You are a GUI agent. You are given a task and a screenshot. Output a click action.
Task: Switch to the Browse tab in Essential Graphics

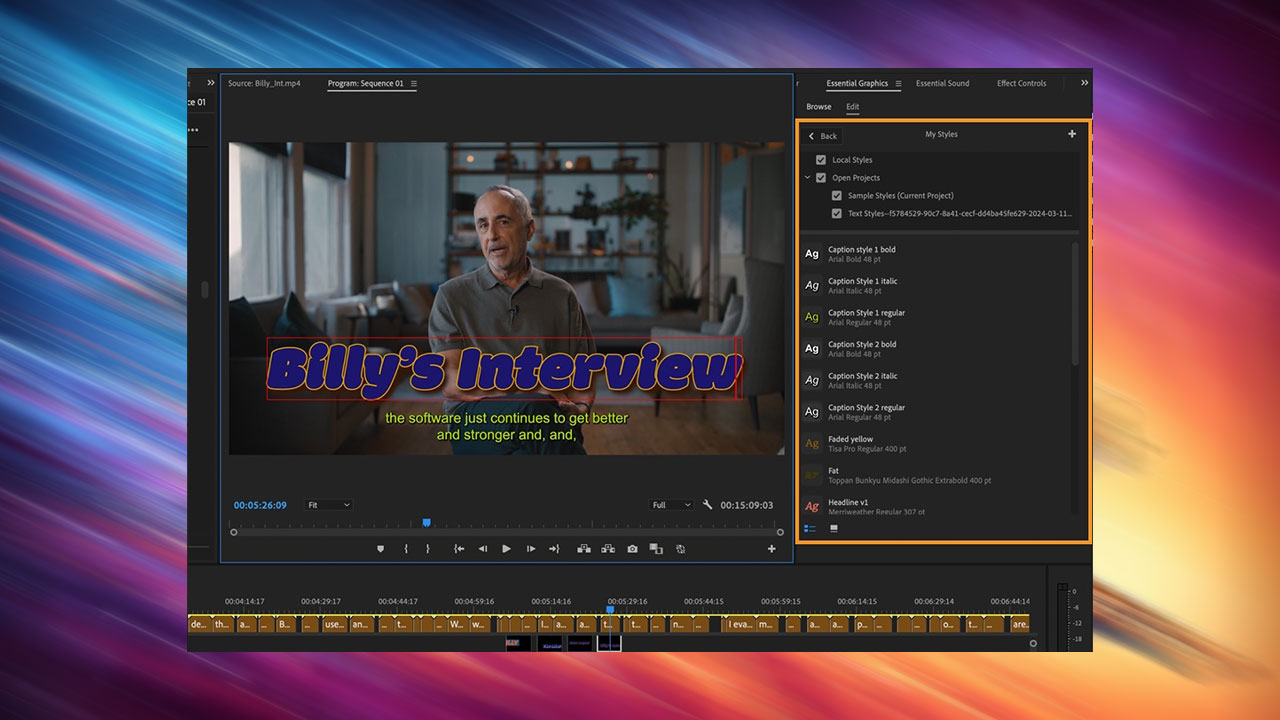[x=818, y=106]
